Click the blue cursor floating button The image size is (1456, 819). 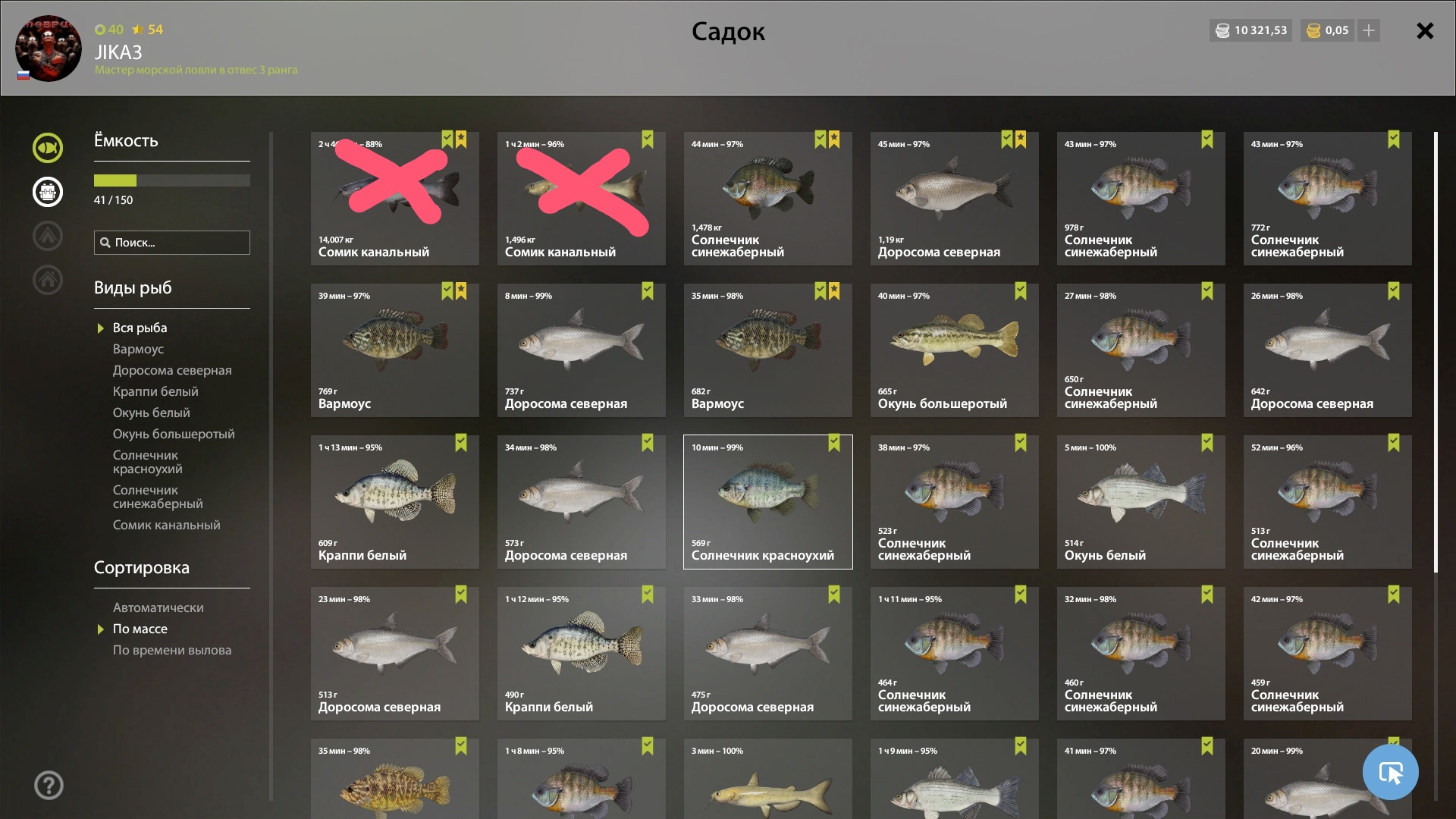tap(1390, 772)
